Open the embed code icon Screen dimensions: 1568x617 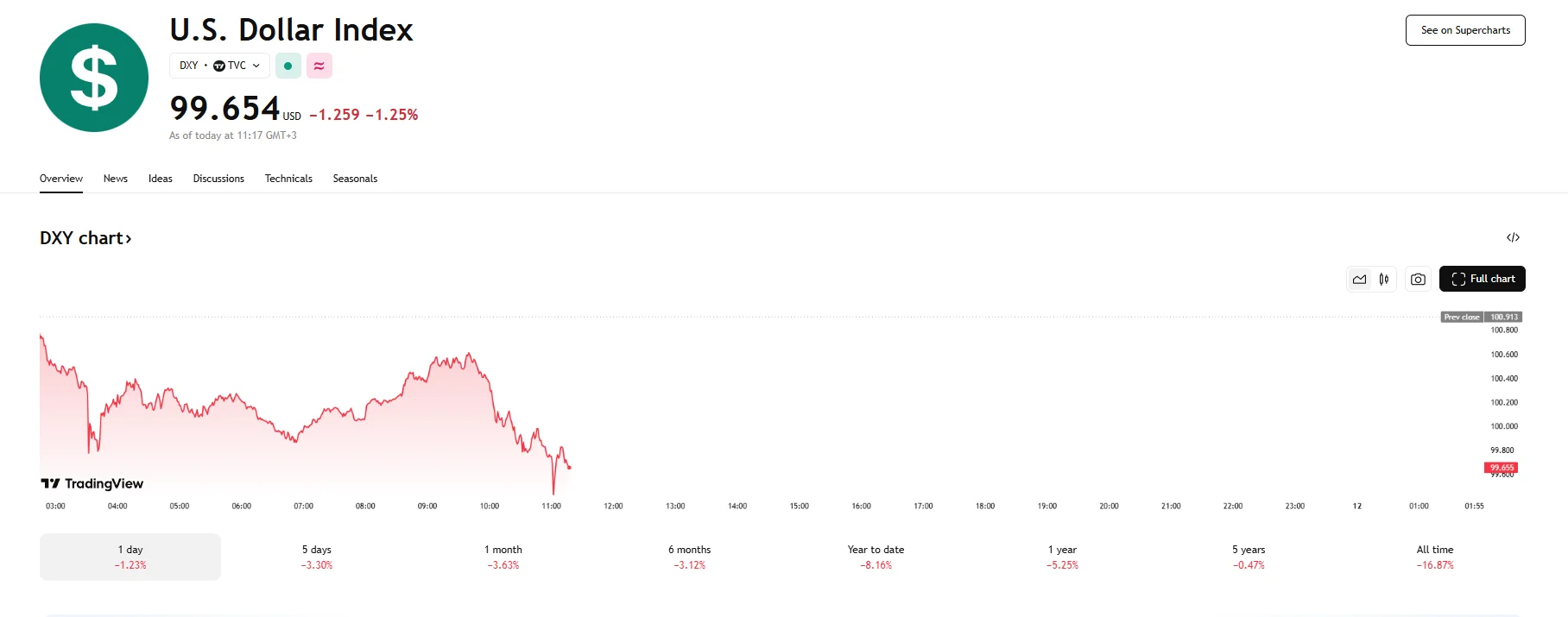point(1513,237)
